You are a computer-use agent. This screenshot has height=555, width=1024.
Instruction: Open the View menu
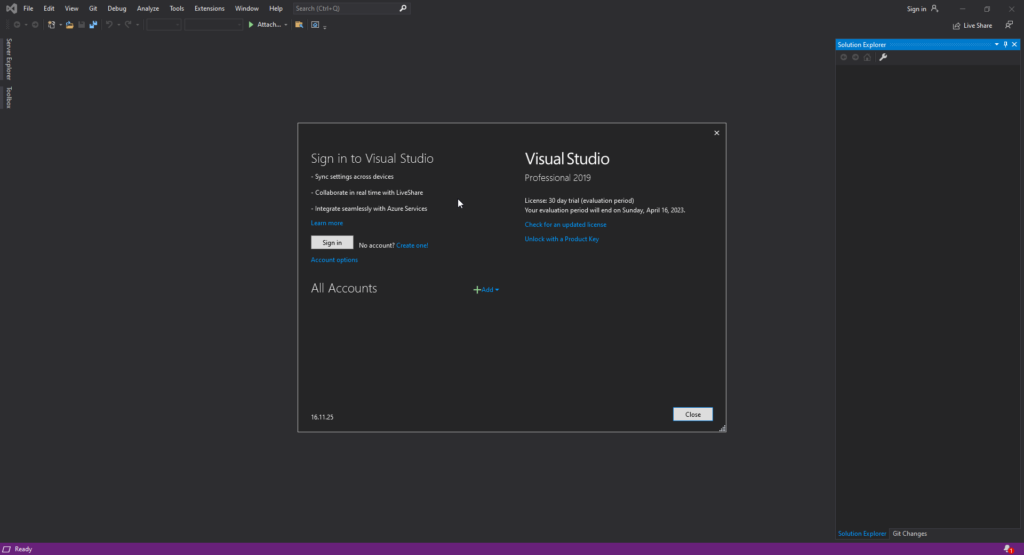point(71,8)
